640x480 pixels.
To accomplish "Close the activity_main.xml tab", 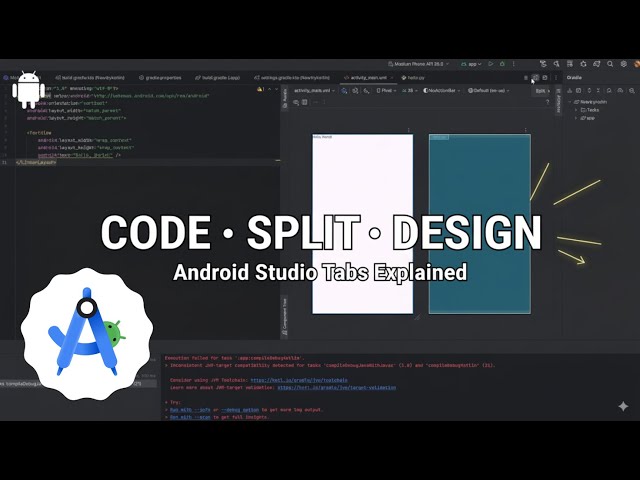I will (392, 78).
